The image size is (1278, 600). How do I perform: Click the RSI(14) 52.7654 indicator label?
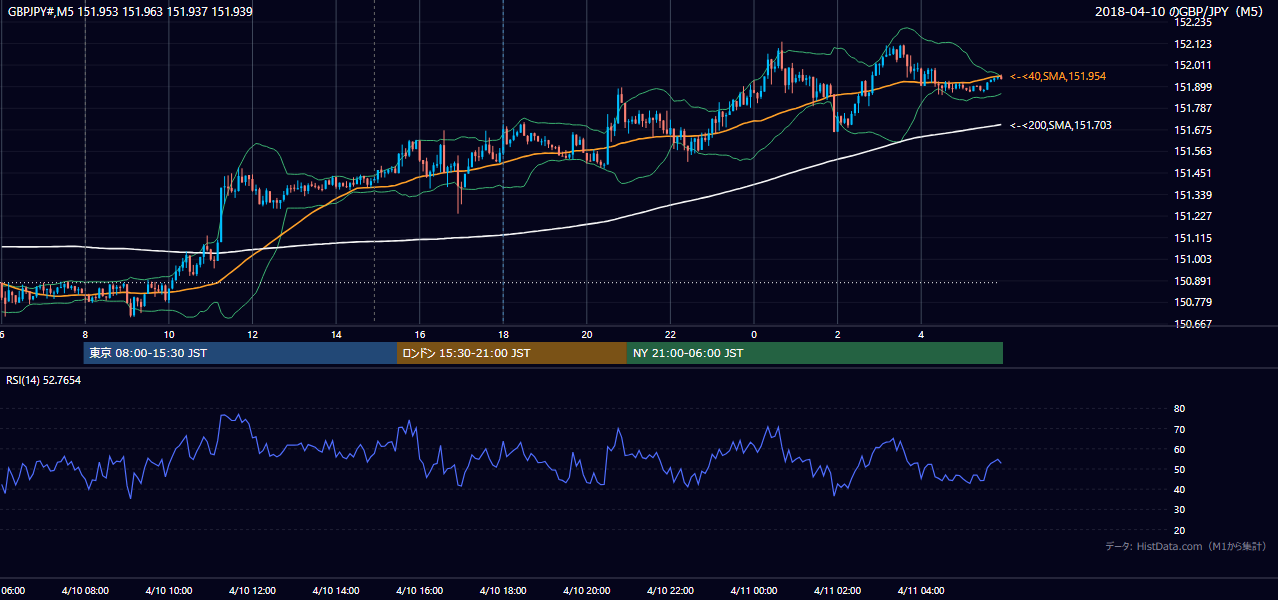(44, 380)
